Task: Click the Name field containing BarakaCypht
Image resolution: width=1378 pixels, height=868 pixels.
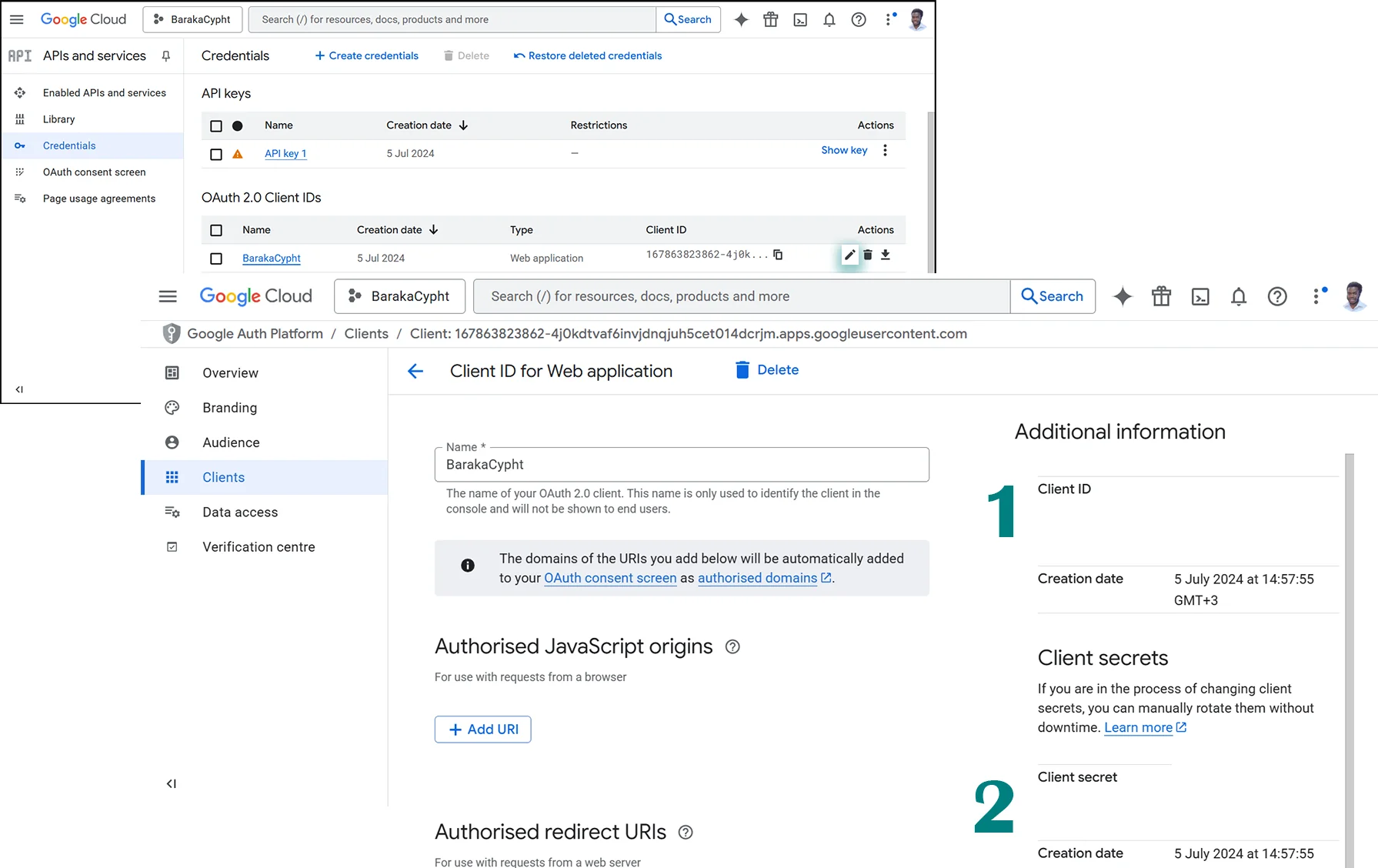Action: (x=682, y=465)
